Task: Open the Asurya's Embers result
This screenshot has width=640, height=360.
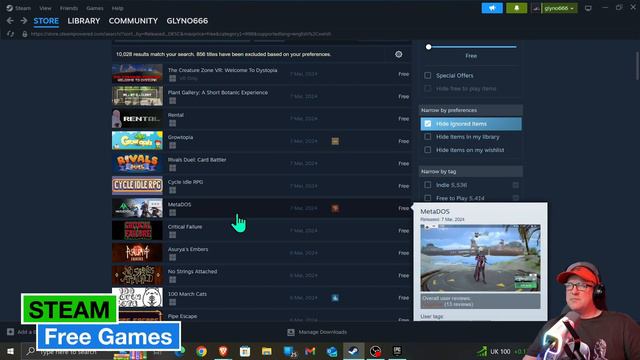Action: [261, 253]
